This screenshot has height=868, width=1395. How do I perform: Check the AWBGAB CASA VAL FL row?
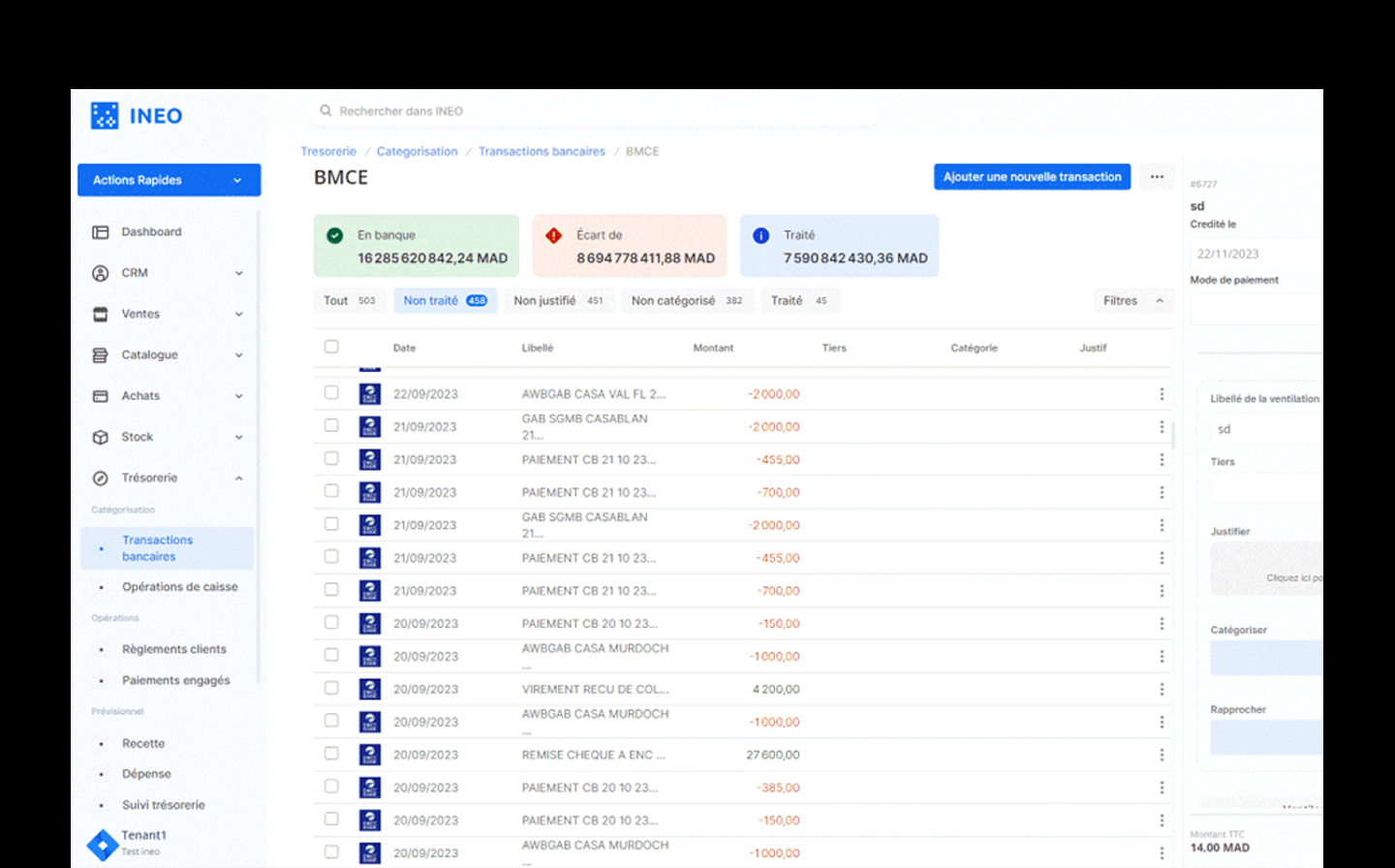point(331,393)
